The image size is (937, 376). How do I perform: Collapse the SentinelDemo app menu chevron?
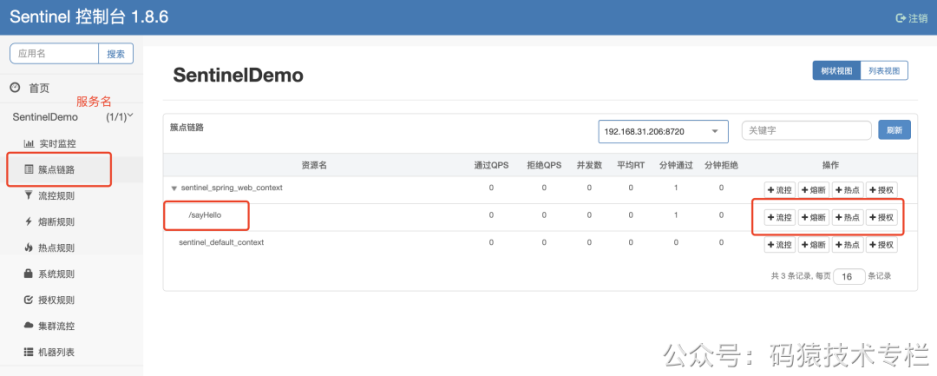[x=130, y=115]
